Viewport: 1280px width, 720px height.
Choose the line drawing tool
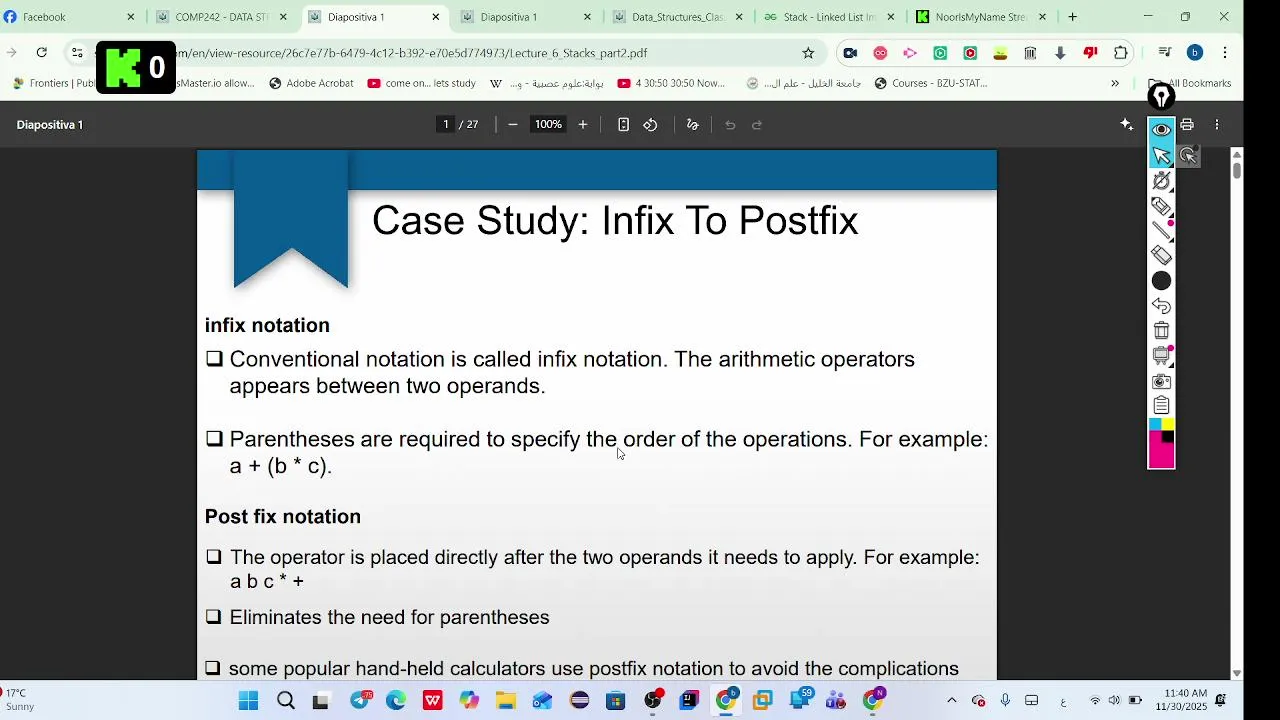pos(1161,230)
